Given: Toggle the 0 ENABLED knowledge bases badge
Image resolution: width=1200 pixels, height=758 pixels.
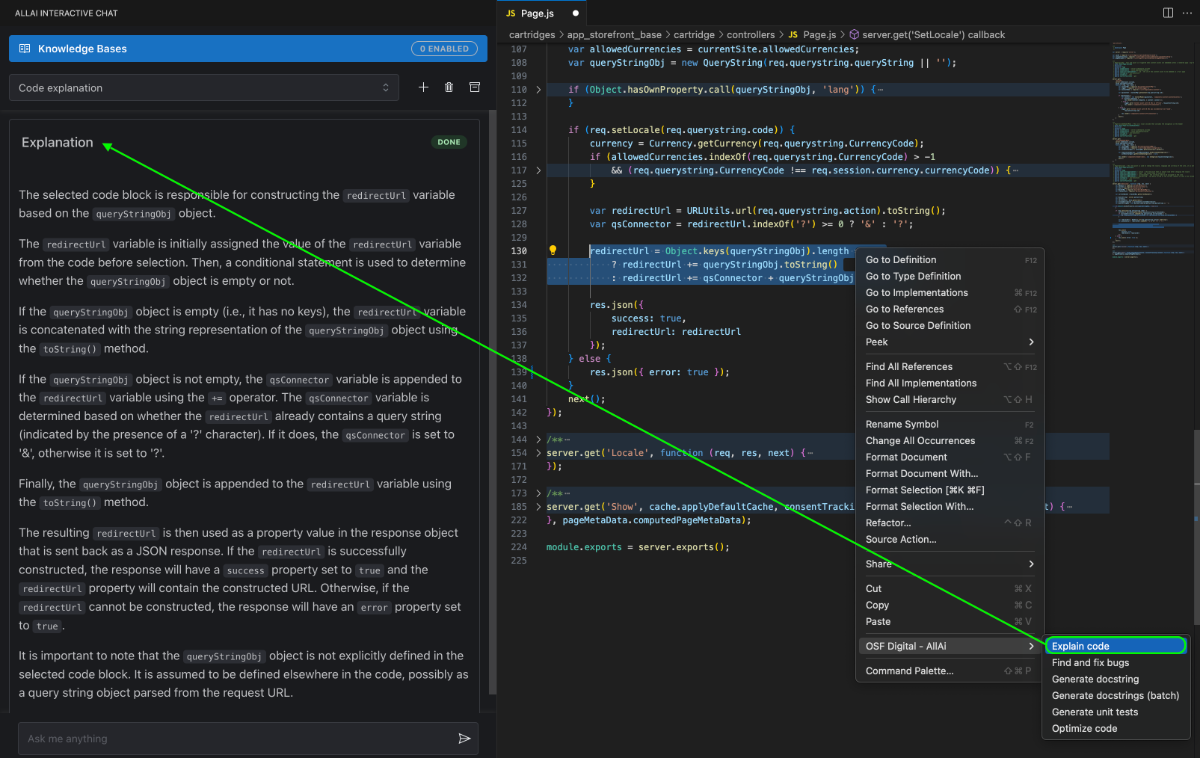Looking at the screenshot, I should pyautogui.click(x=444, y=48).
